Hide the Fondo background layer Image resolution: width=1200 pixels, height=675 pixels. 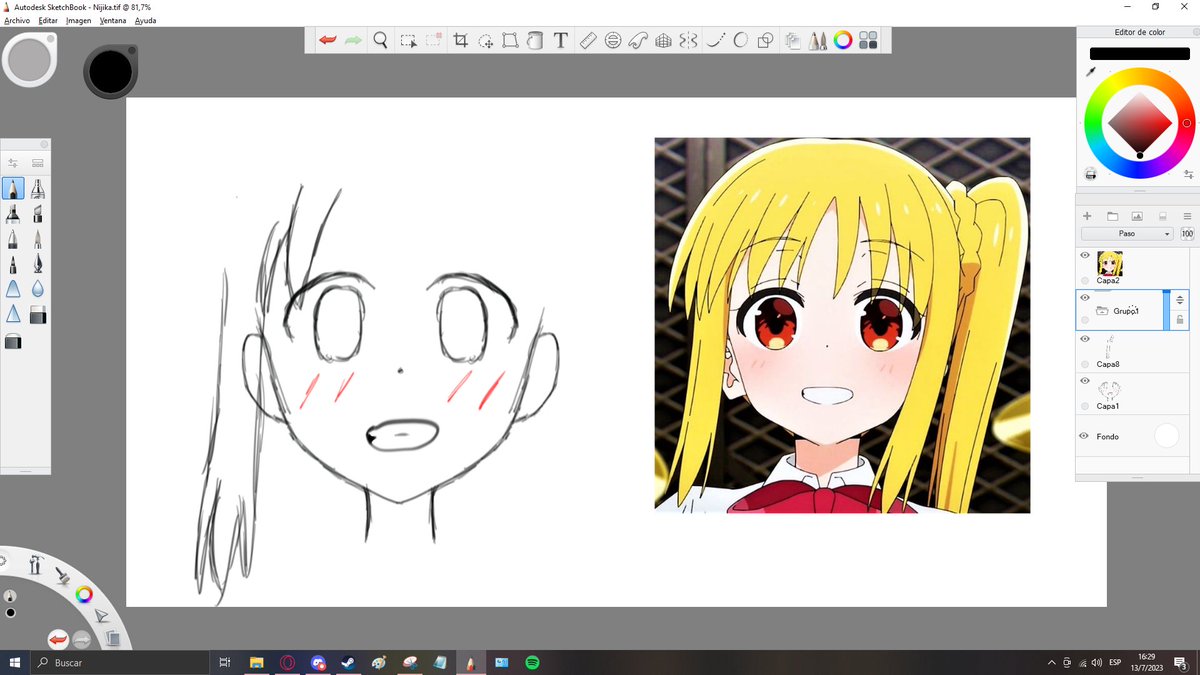click(x=1085, y=436)
